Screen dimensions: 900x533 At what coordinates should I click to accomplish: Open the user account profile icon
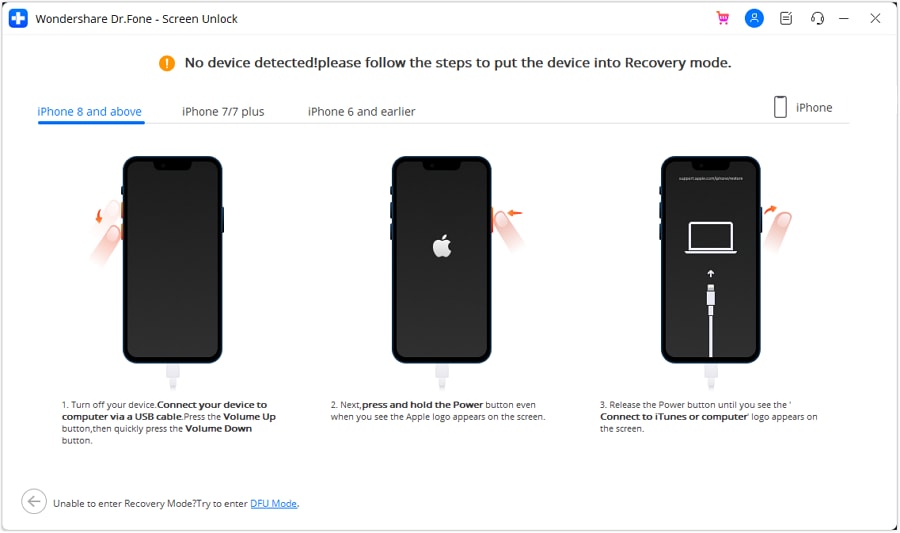754,18
